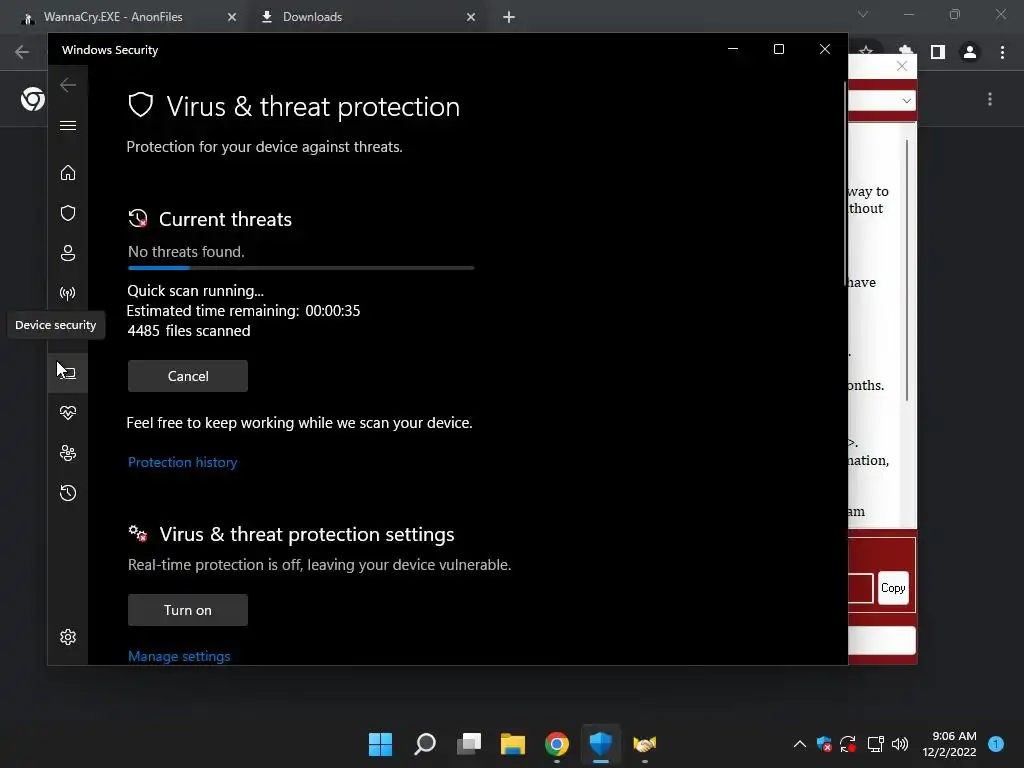Open Virus & threat protection shield icon

coord(68,214)
